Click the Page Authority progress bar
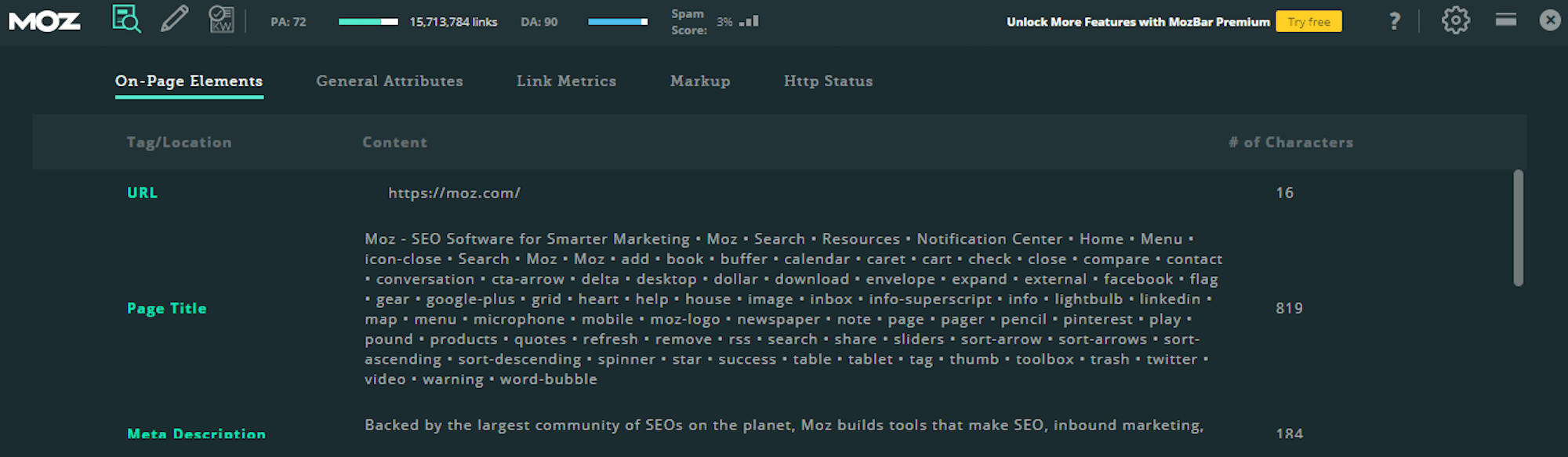This screenshot has height=457, width=1568. pos(368,22)
